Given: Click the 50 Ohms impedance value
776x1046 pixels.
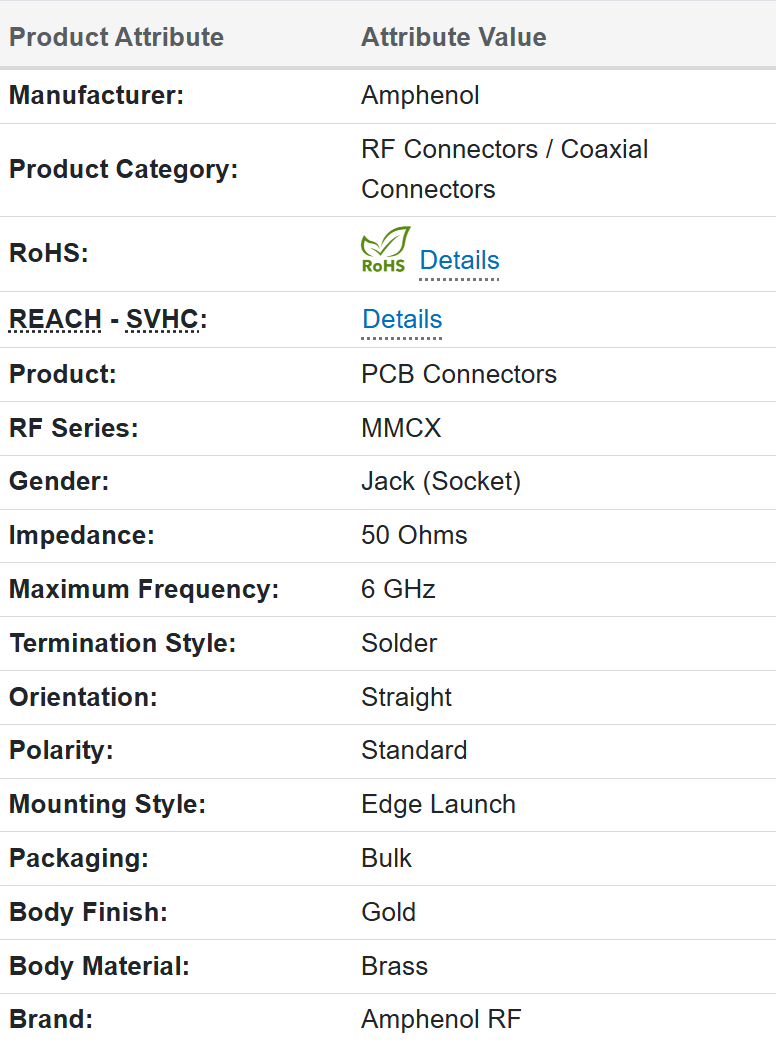Looking at the screenshot, I should [414, 535].
